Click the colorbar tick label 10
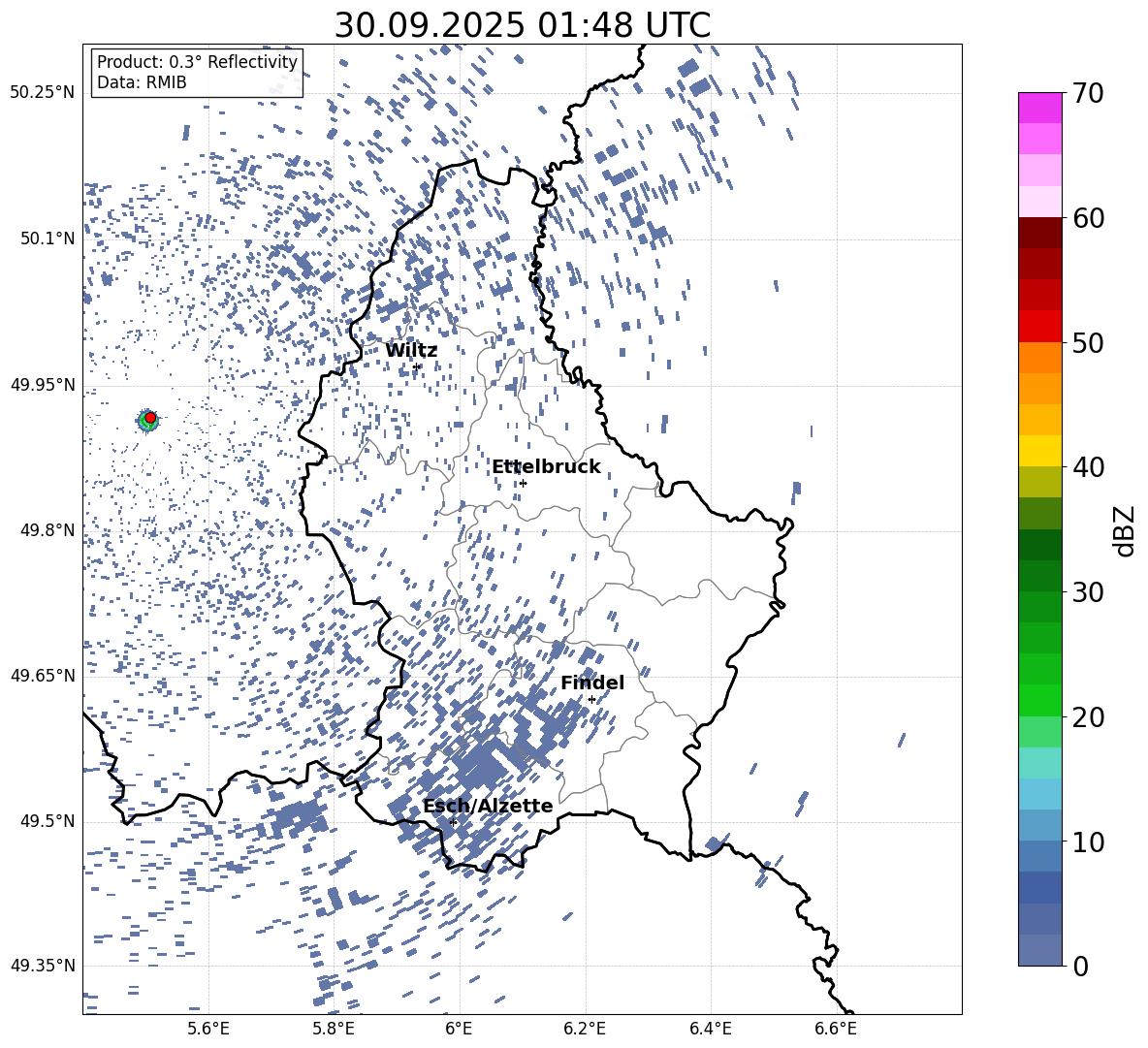This screenshot has width=1148, height=1048. point(1088,842)
